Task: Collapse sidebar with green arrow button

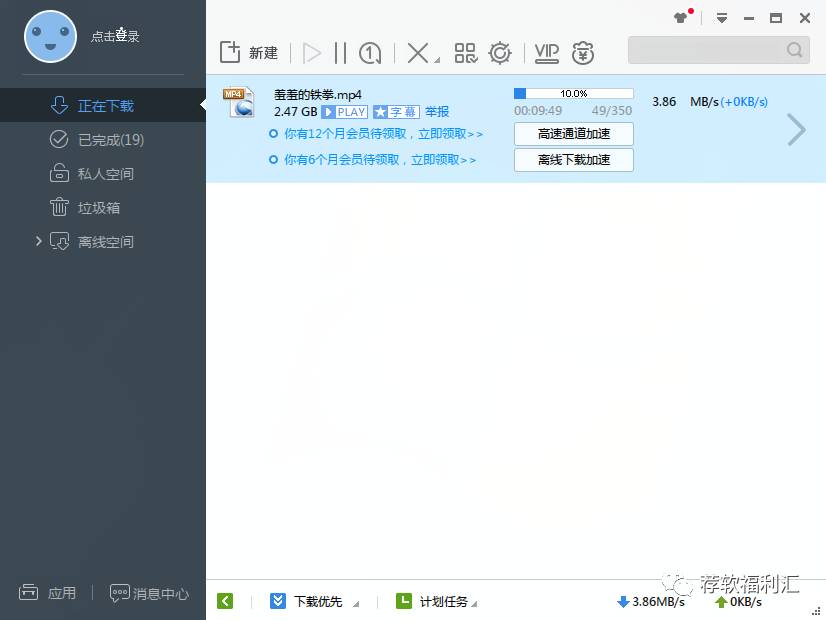Action: point(225,601)
